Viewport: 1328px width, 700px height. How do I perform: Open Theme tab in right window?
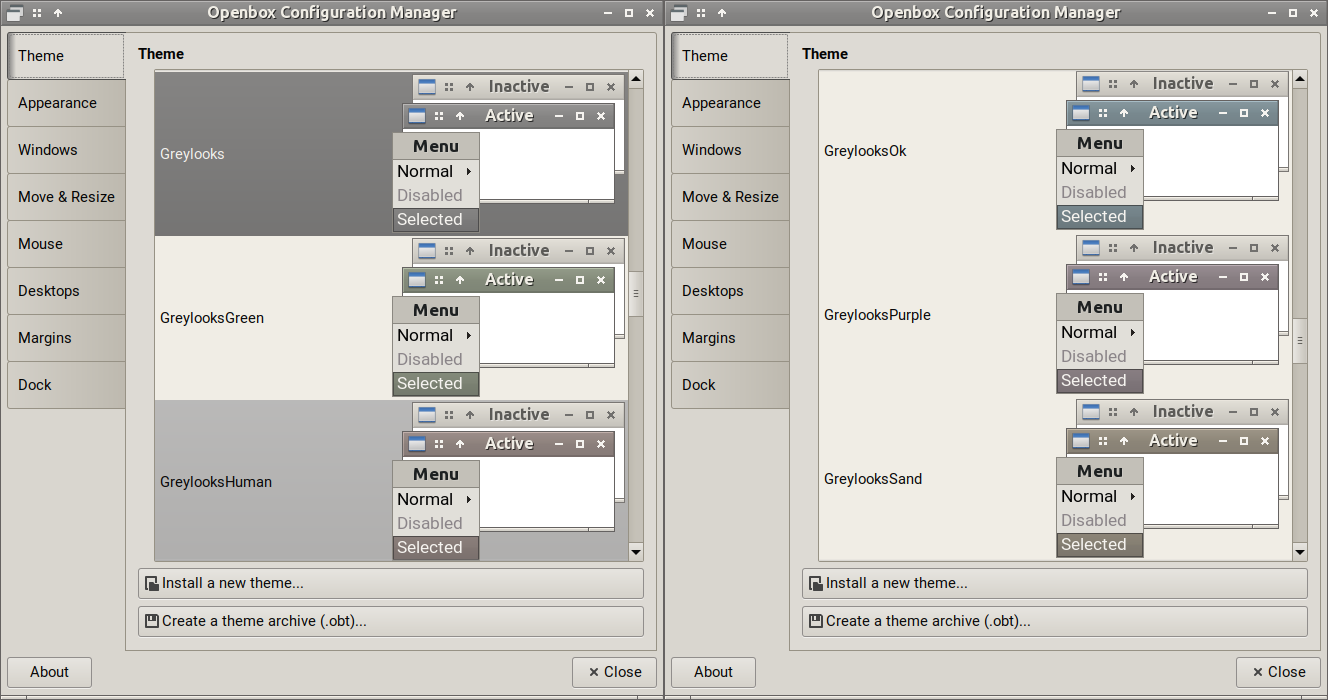[x=730, y=56]
